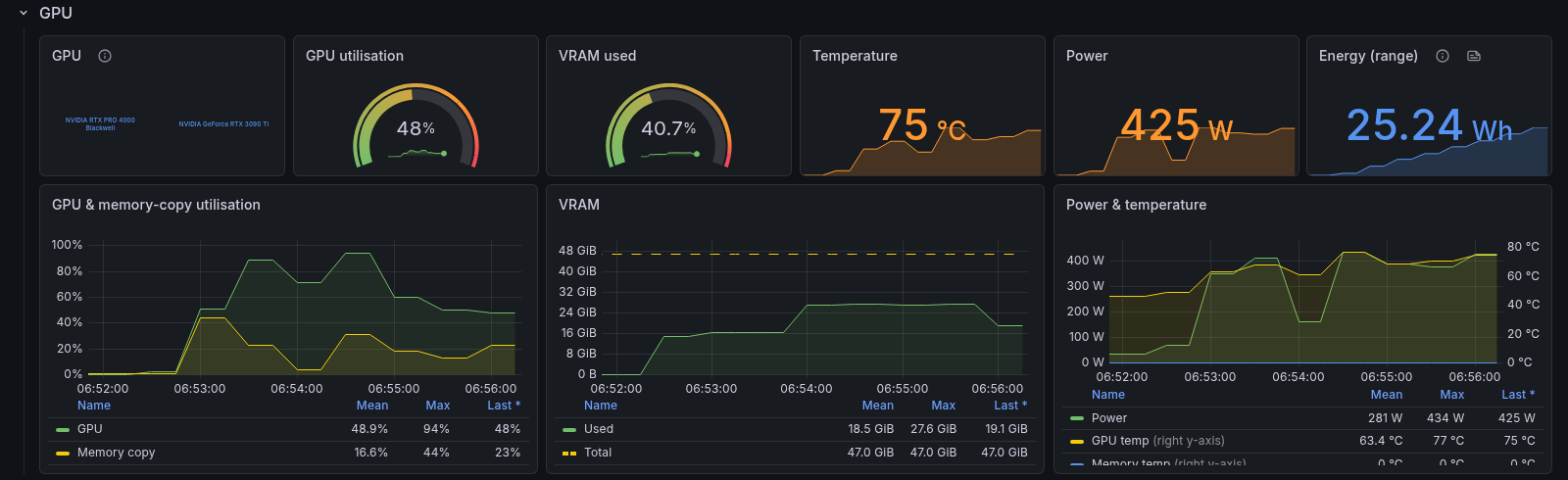1568x480 pixels.
Task: Click the GPU utilisation panel title
Action: click(355, 56)
